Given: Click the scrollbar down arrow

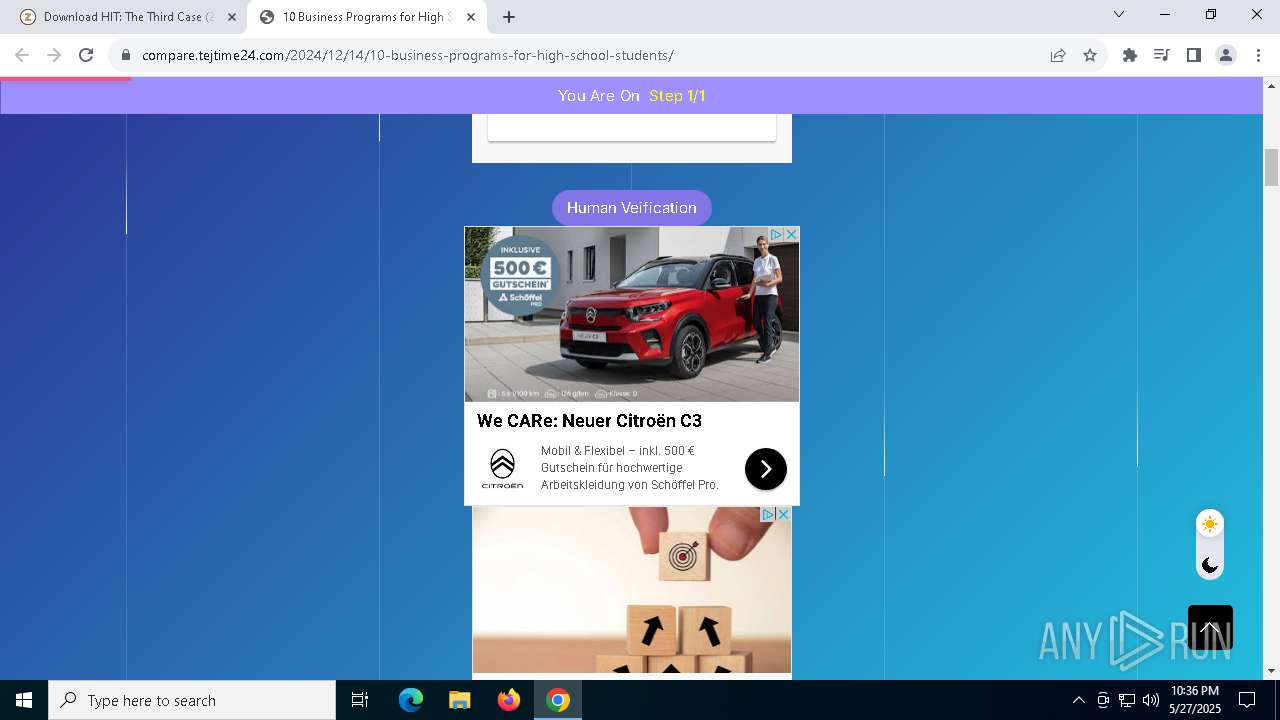Looking at the screenshot, I should click(x=1272, y=671).
